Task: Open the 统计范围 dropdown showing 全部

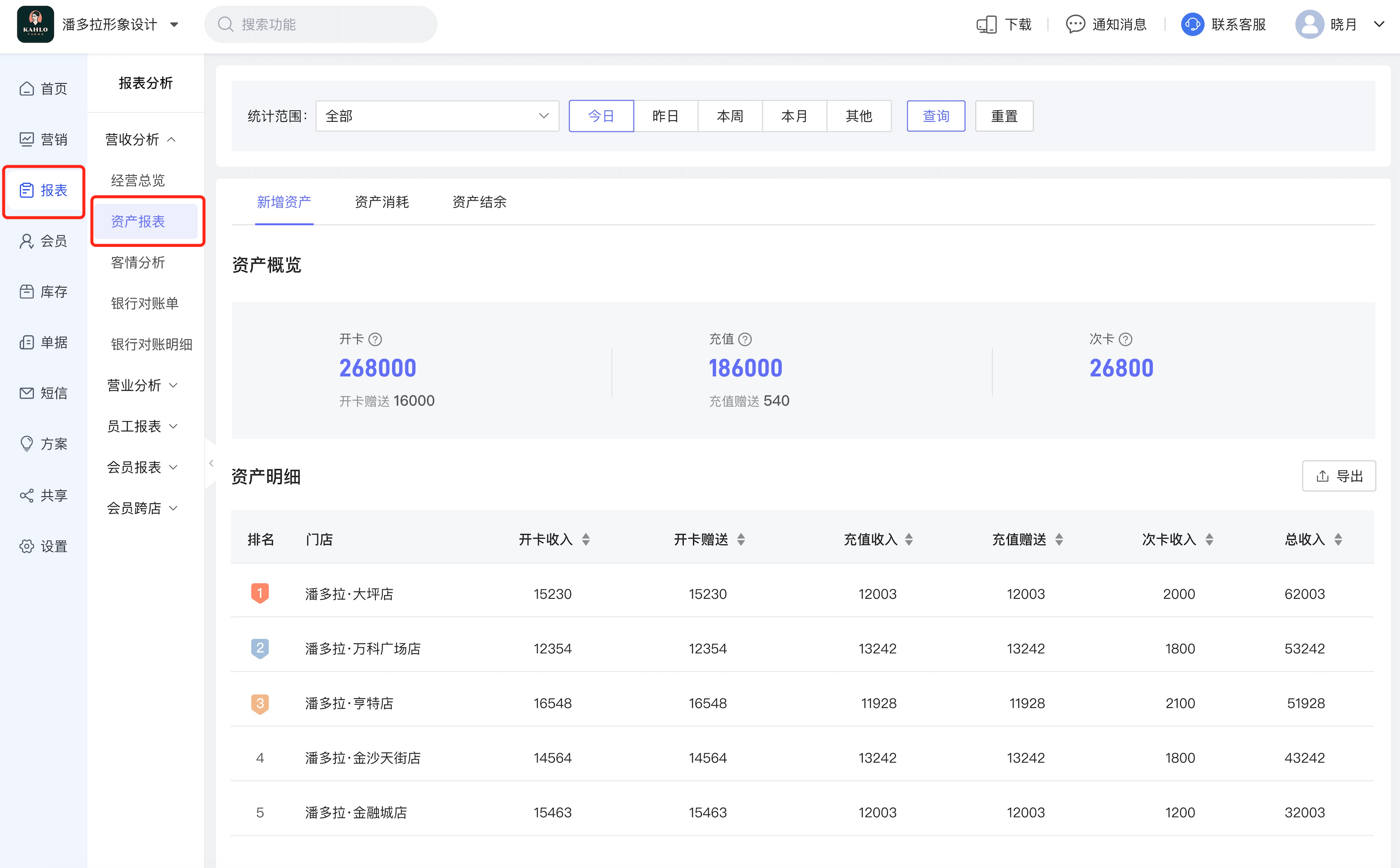Action: click(437, 116)
